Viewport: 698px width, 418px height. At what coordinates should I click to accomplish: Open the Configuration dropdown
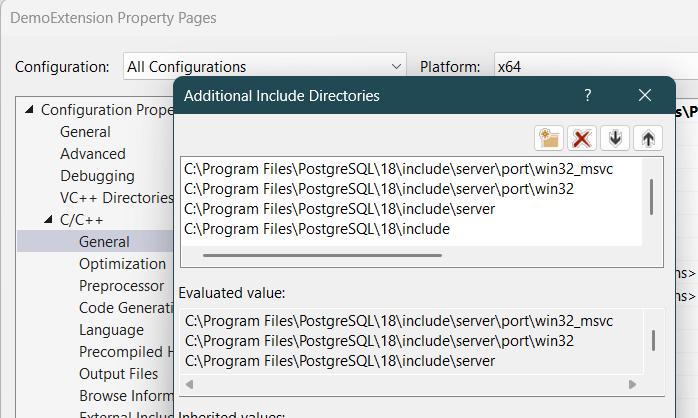click(264, 67)
